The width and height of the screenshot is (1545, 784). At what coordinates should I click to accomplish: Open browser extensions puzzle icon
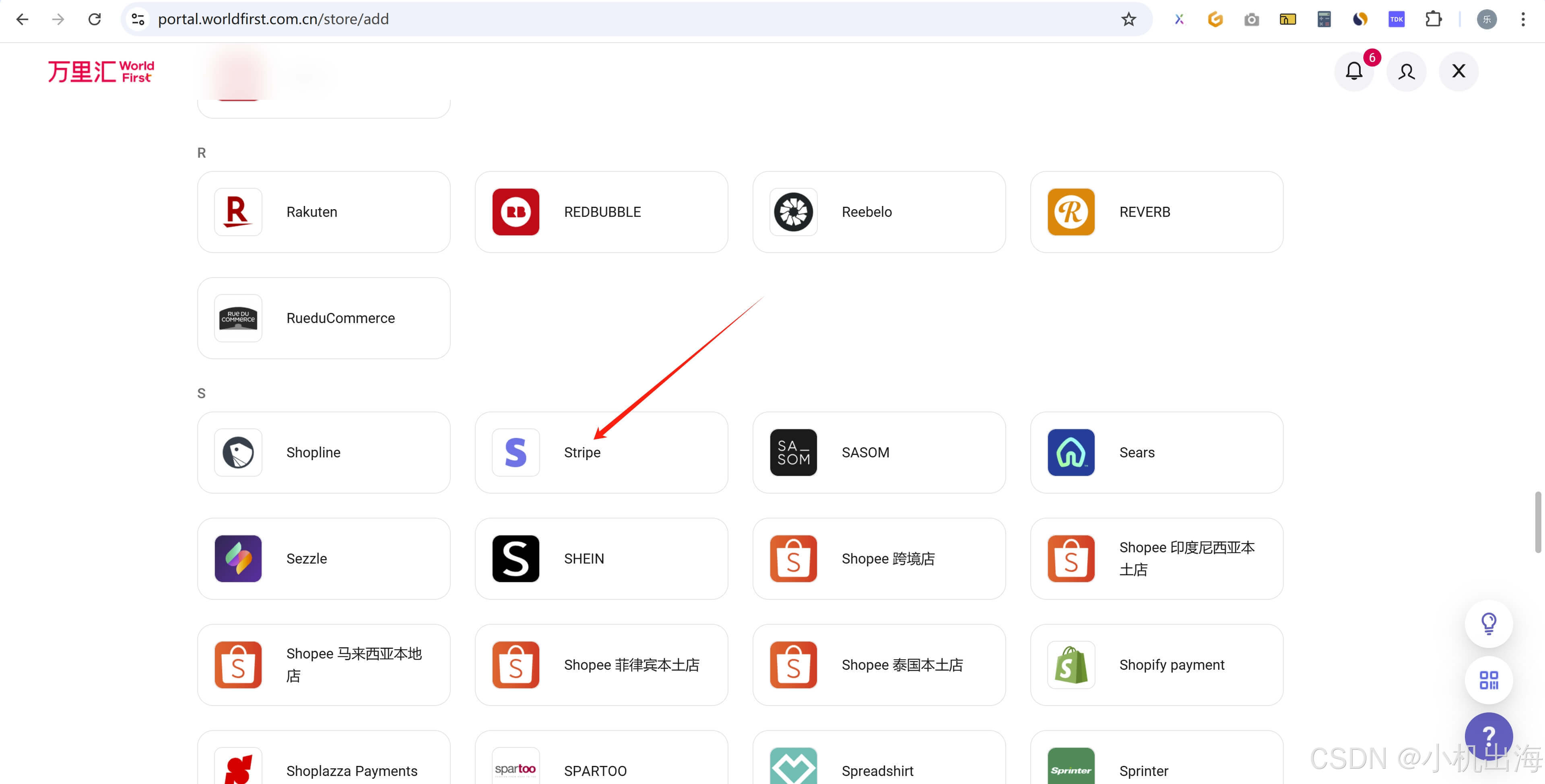tap(1433, 19)
